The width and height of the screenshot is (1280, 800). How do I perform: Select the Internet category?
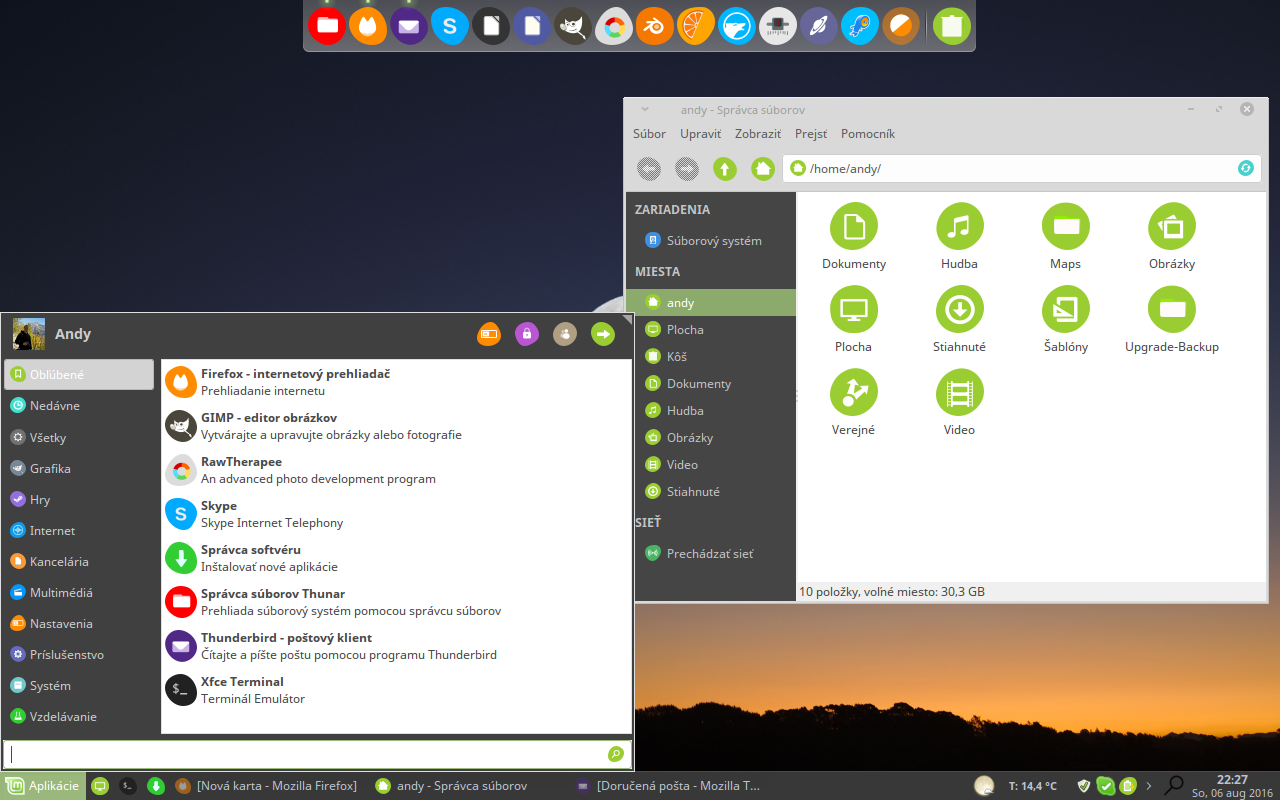(79, 530)
